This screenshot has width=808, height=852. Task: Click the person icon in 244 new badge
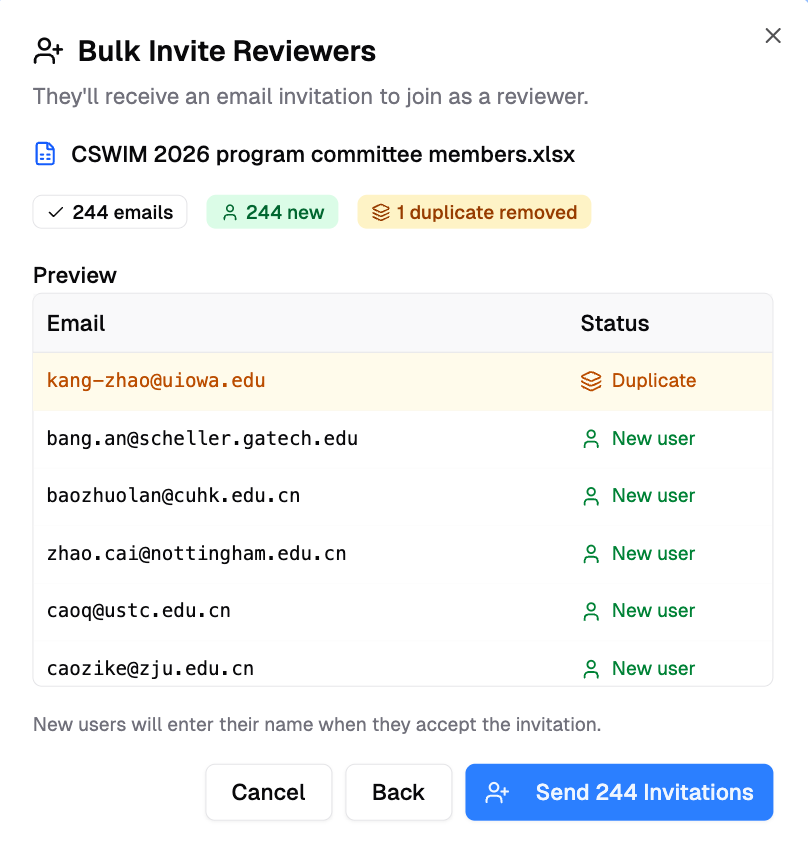[230, 212]
